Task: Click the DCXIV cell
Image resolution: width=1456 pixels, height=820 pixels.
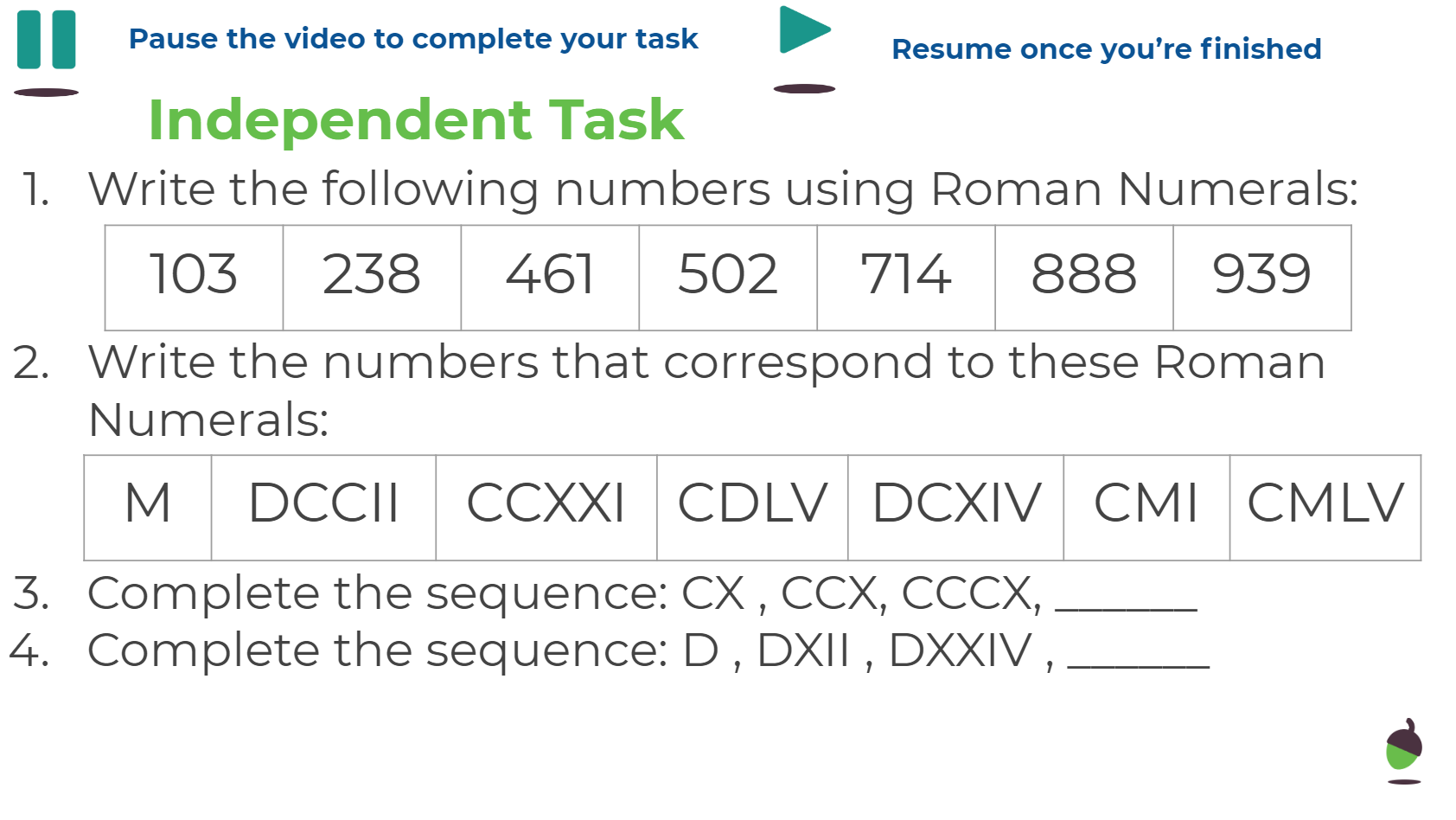Action: pos(956,508)
